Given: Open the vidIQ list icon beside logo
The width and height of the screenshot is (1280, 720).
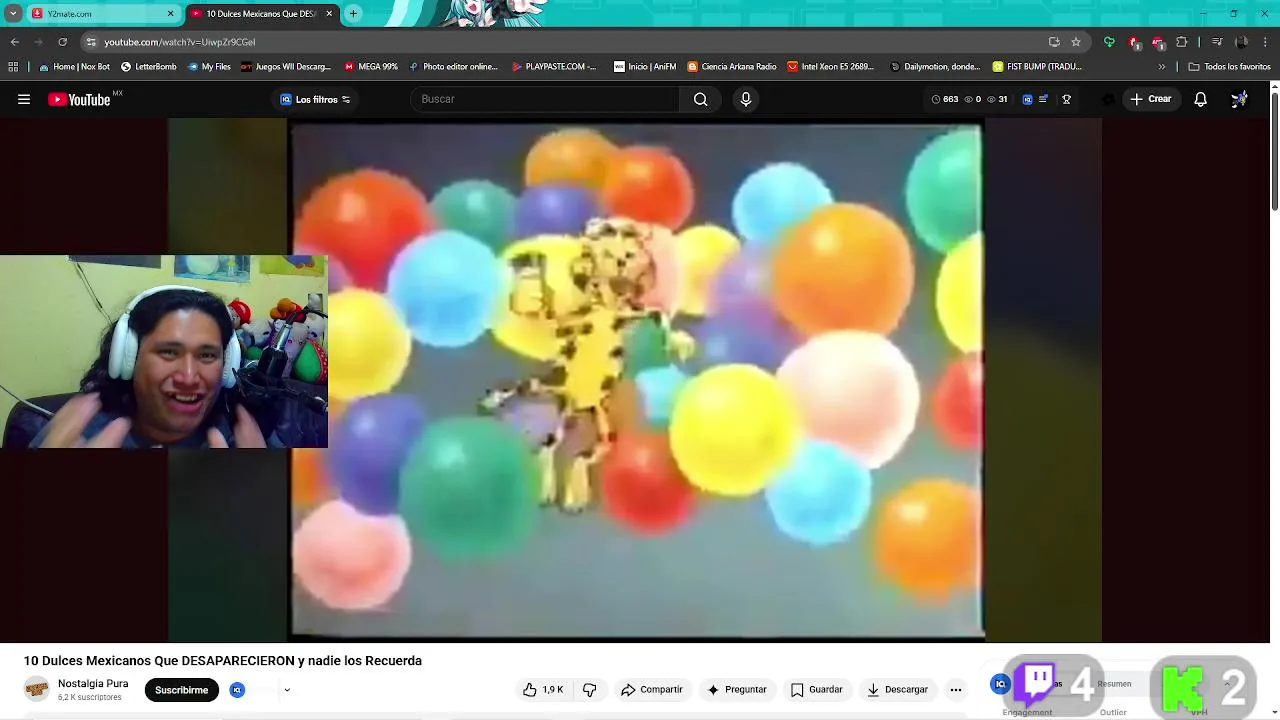Looking at the screenshot, I should 1044,99.
